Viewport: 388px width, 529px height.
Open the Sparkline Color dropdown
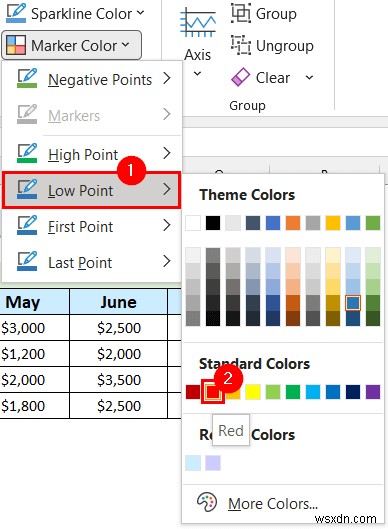75,13
